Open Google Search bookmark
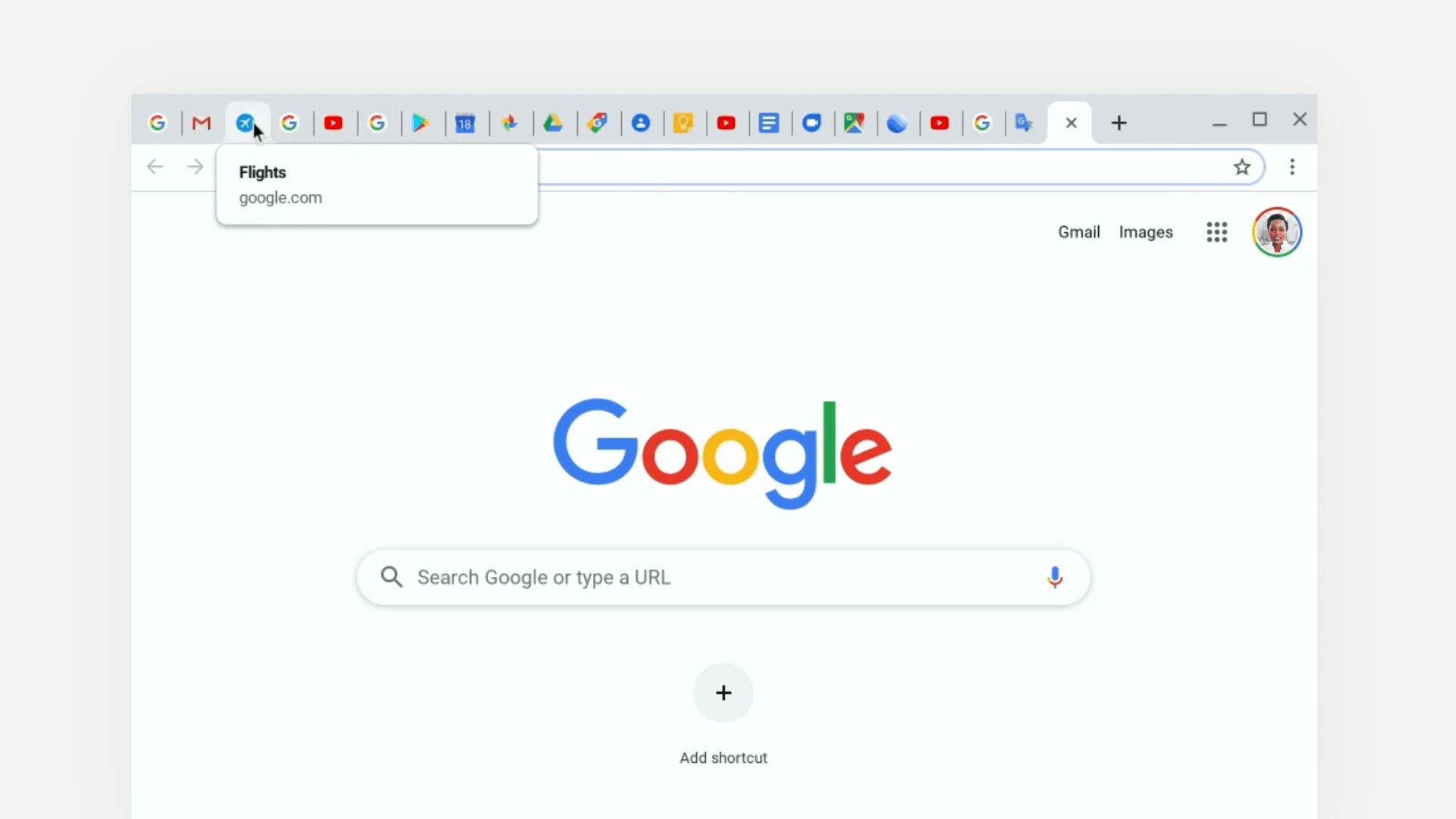Screen dimensions: 1456x819 [157, 123]
